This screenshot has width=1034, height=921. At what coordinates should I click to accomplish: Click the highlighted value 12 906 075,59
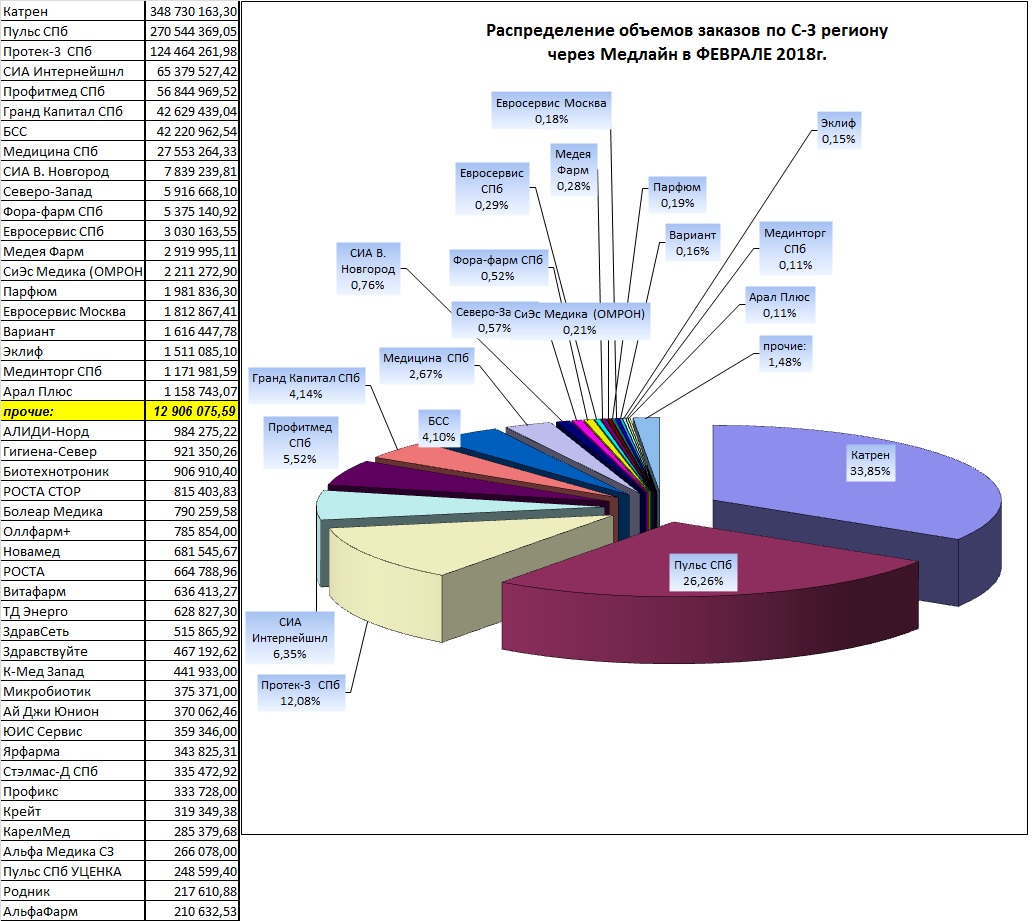tap(192, 411)
